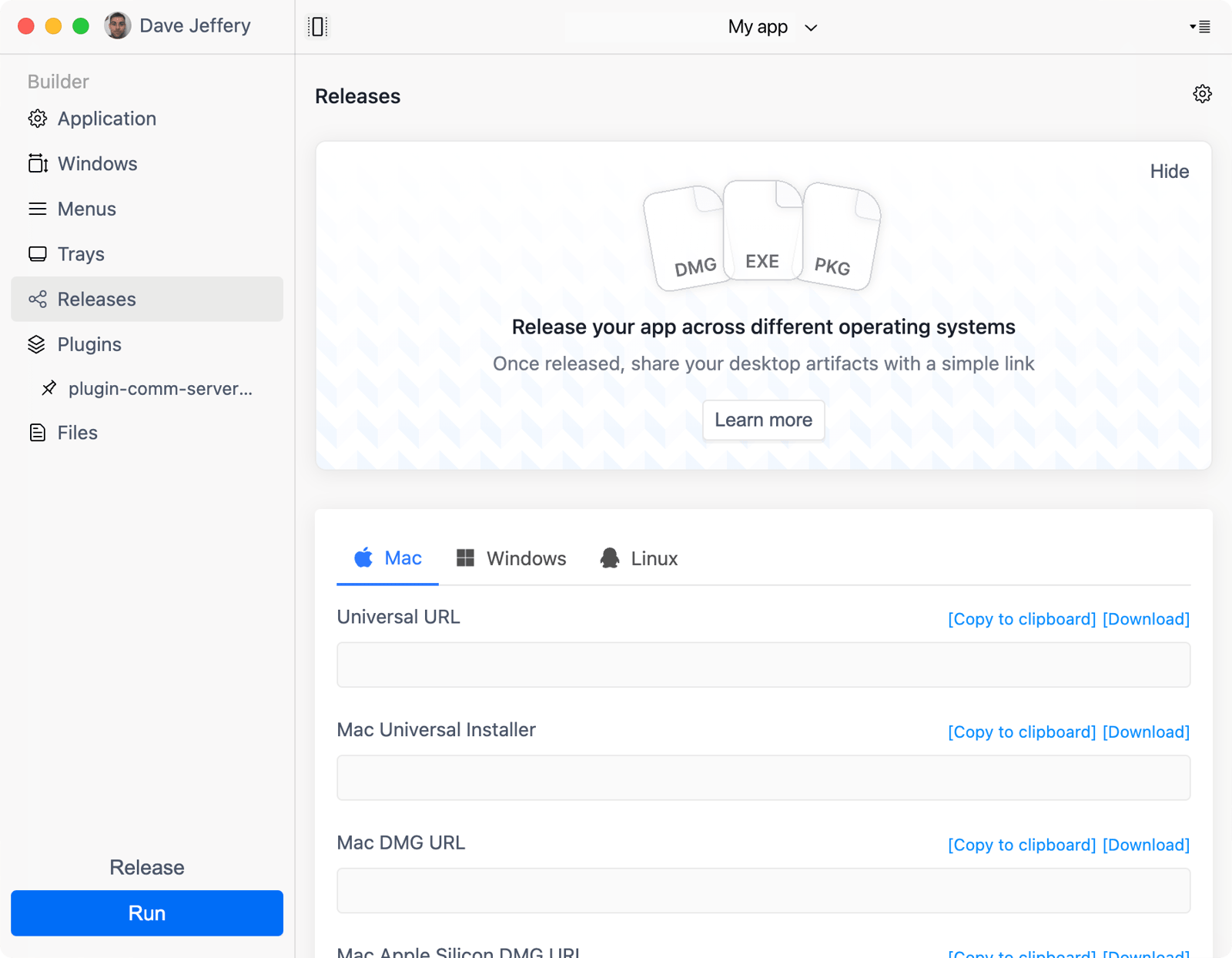This screenshot has width=1232, height=958.
Task: Open the Files section
Action: click(x=76, y=432)
